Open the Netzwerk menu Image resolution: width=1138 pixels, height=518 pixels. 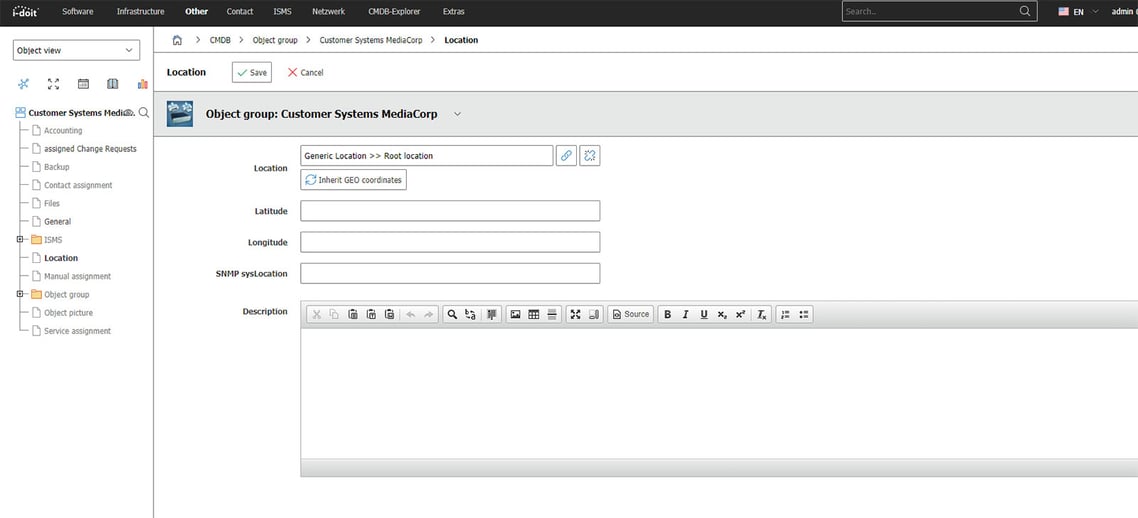click(328, 12)
